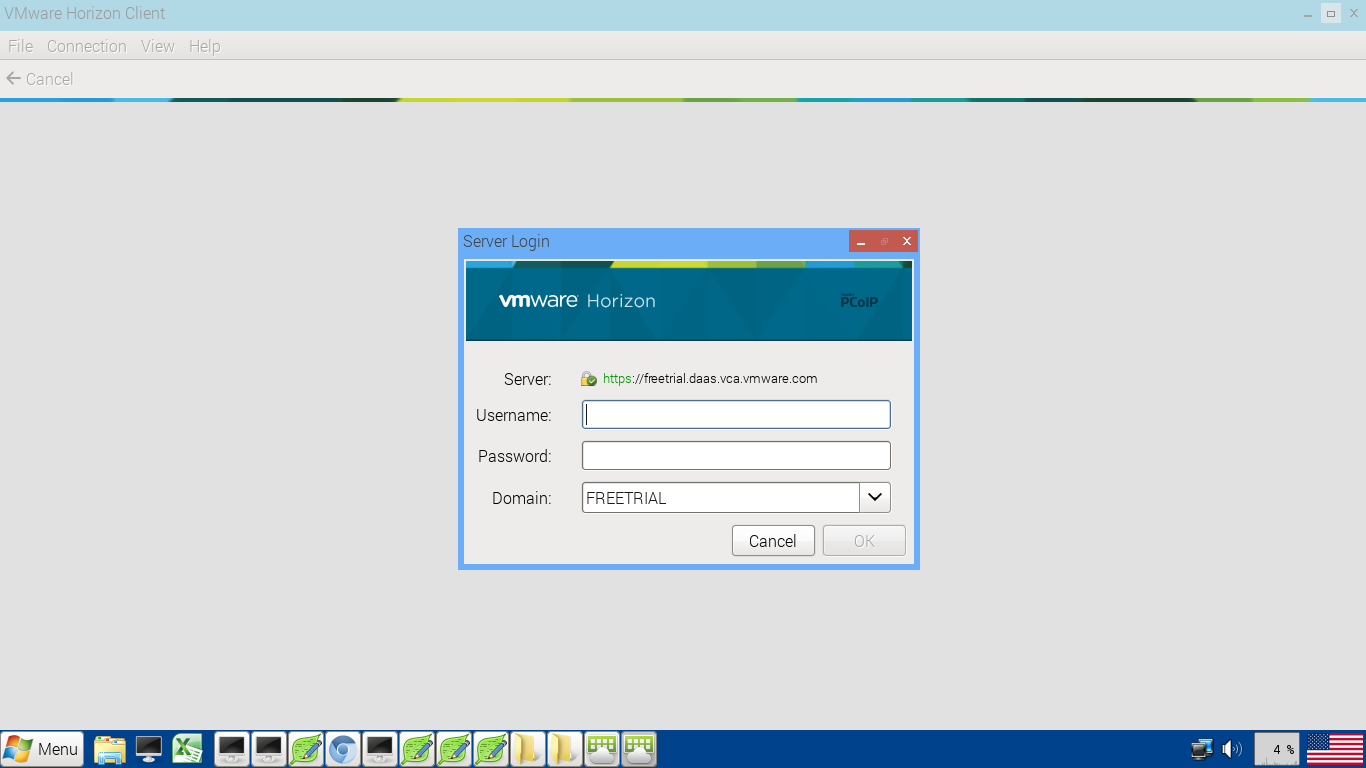The height and width of the screenshot is (768, 1366).
Task: Switch to the Chromium browser taskbar button
Action: pyautogui.click(x=343, y=749)
